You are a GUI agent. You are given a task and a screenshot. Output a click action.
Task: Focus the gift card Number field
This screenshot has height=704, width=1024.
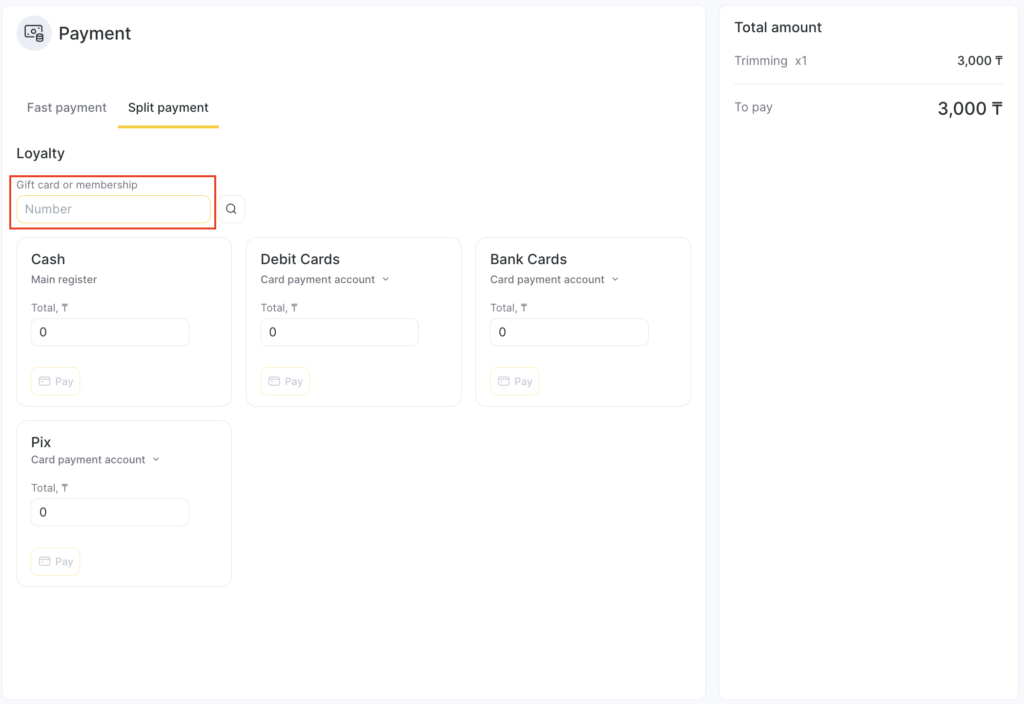[x=113, y=209]
